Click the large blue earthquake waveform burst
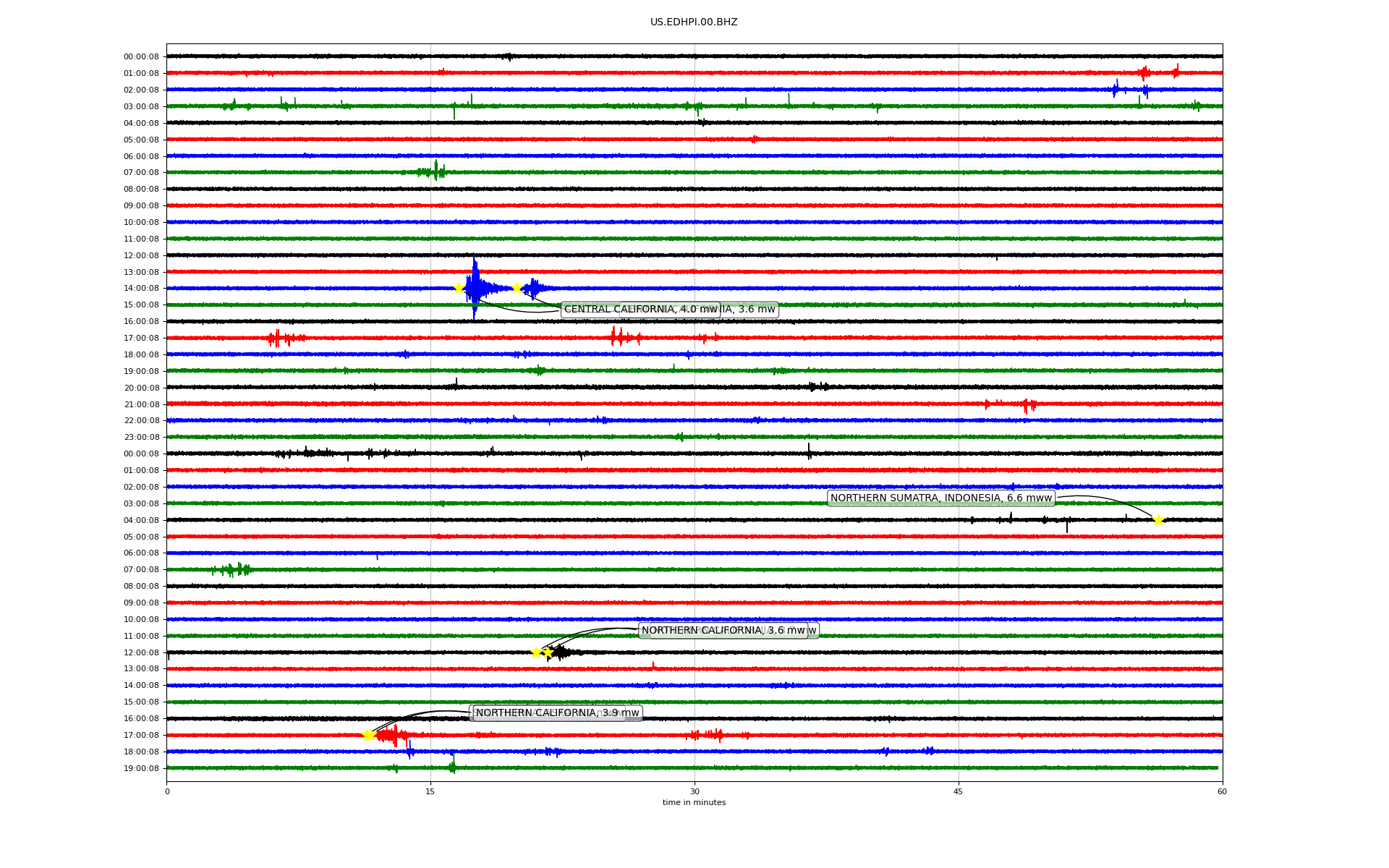The width and height of the screenshot is (1389, 868). [476, 287]
